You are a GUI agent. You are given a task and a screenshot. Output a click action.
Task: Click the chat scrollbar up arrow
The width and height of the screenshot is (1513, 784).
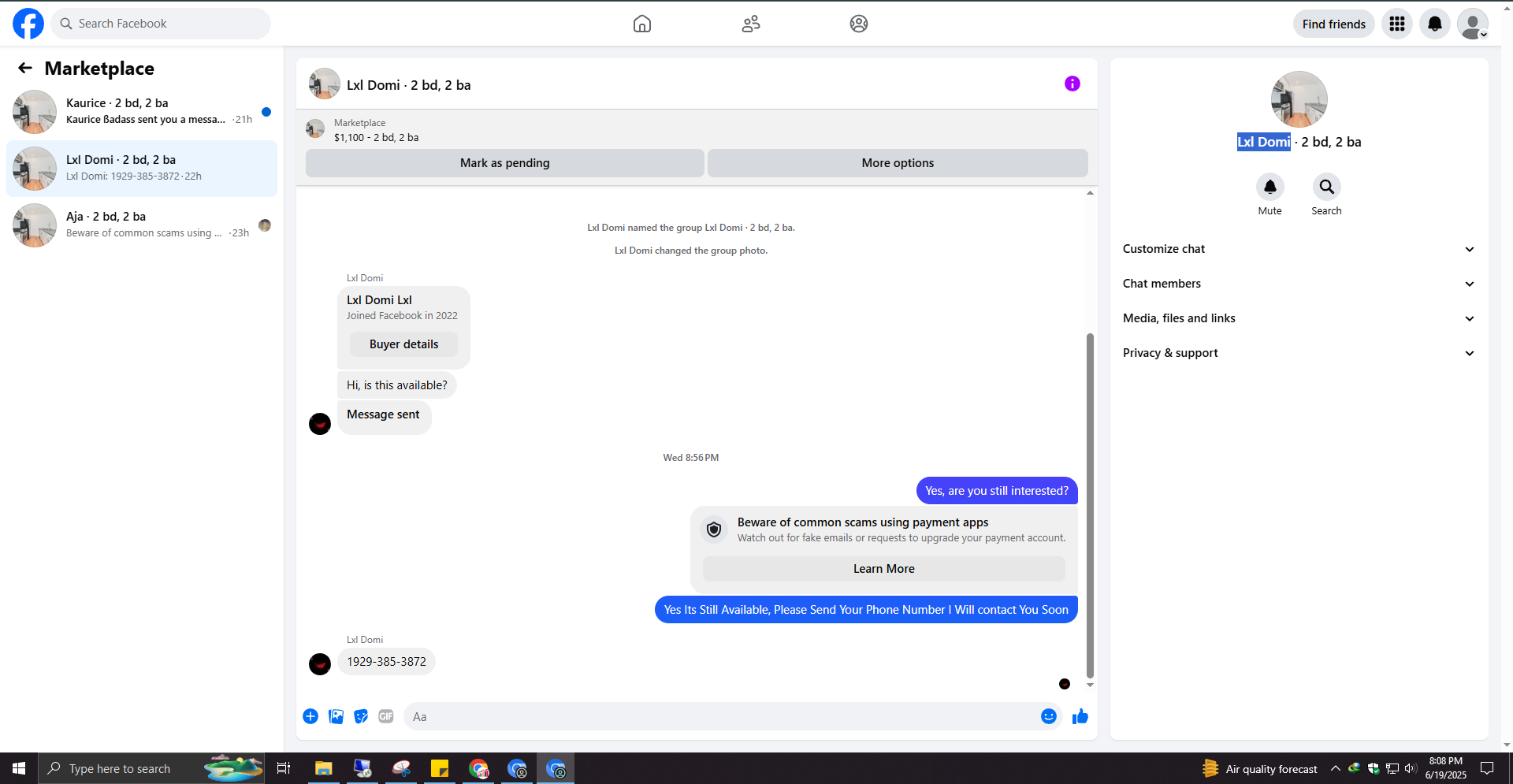point(1090,193)
